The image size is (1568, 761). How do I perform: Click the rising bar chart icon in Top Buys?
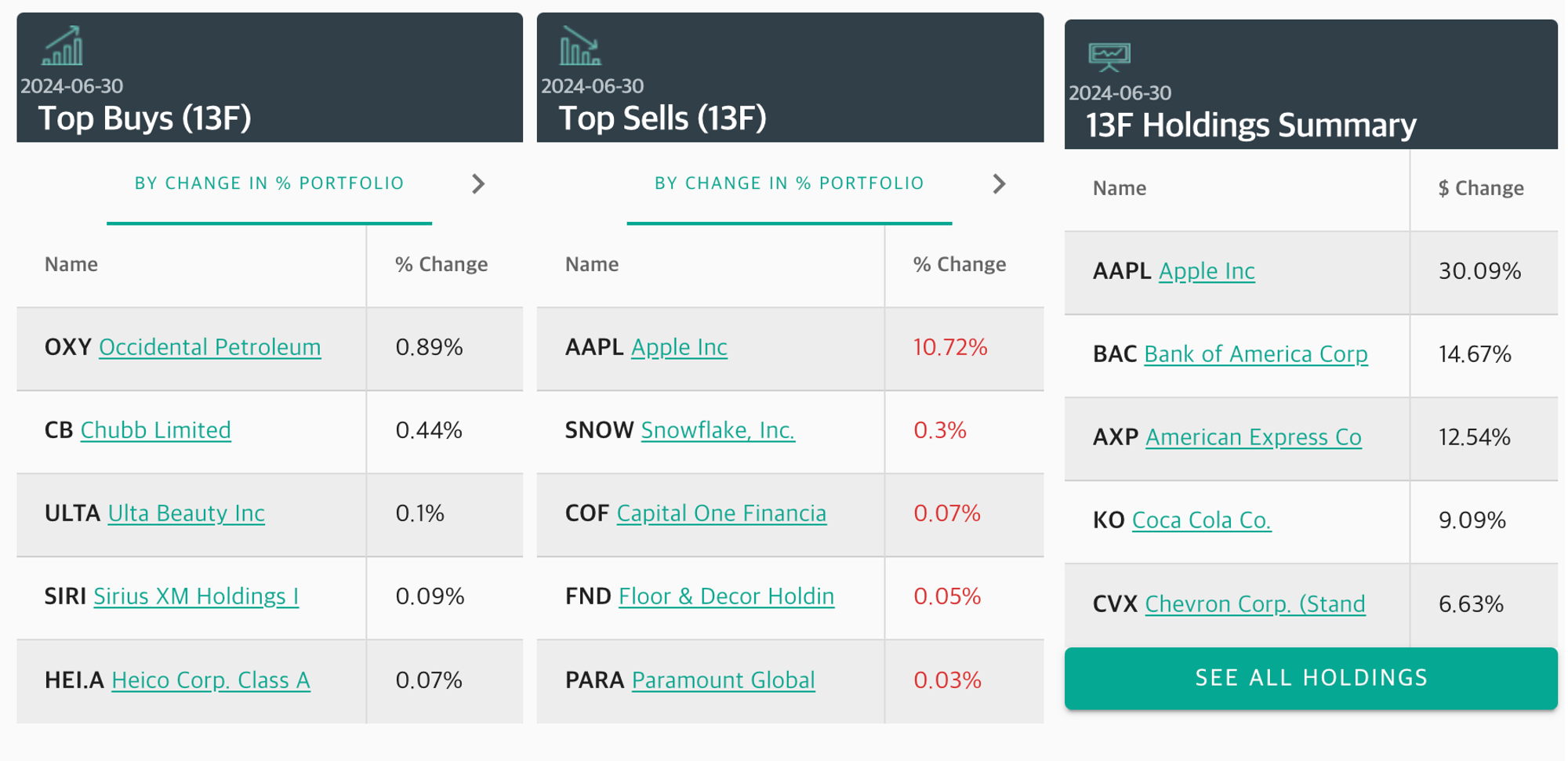(x=62, y=45)
